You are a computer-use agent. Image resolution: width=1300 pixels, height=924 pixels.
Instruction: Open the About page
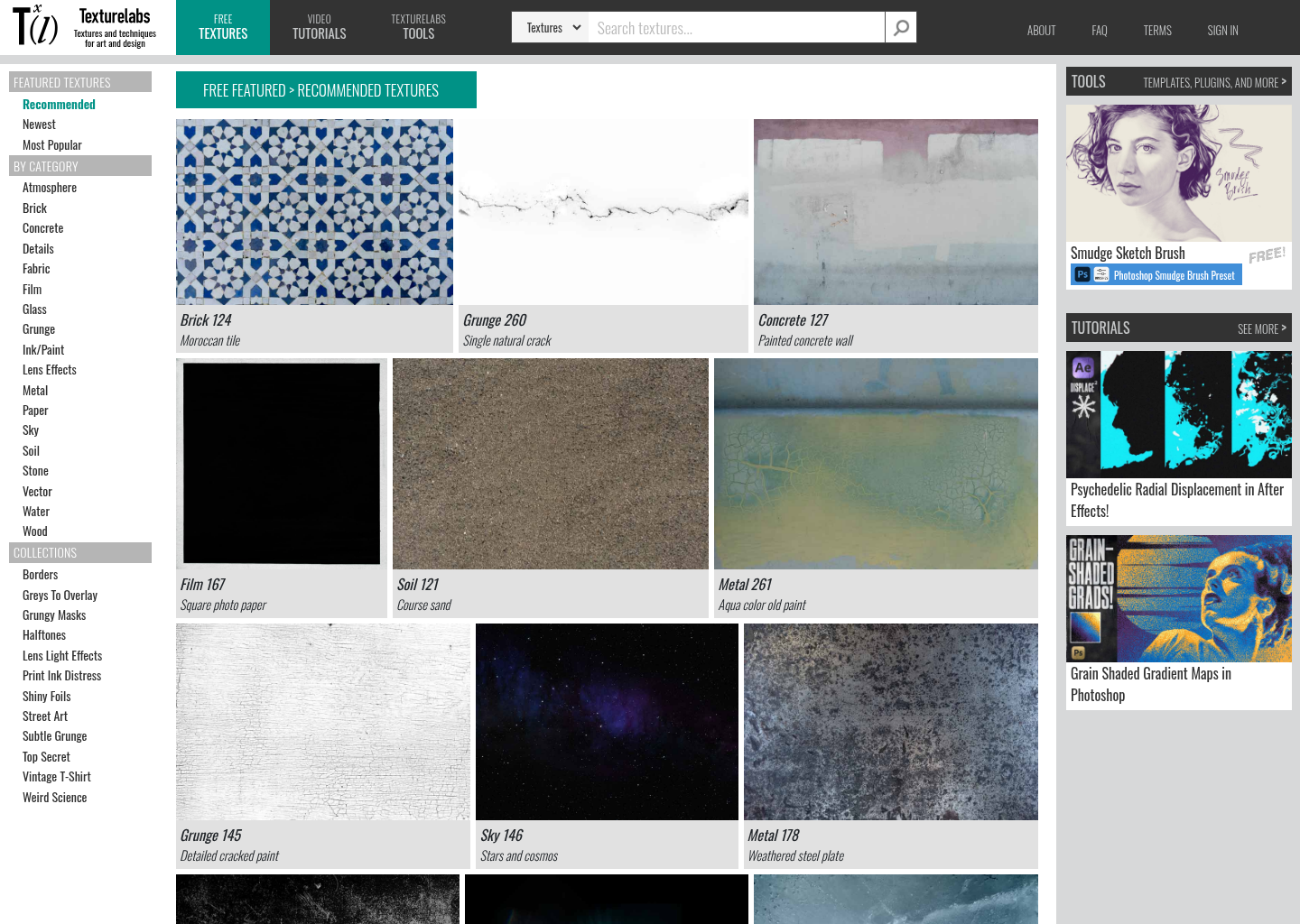1041,30
